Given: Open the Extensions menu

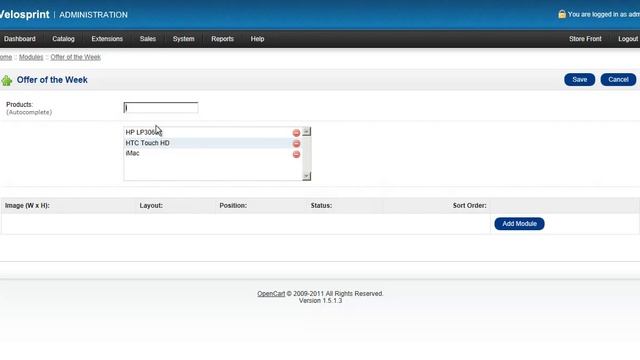Looking at the screenshot, I should click(x=107, y=39).
